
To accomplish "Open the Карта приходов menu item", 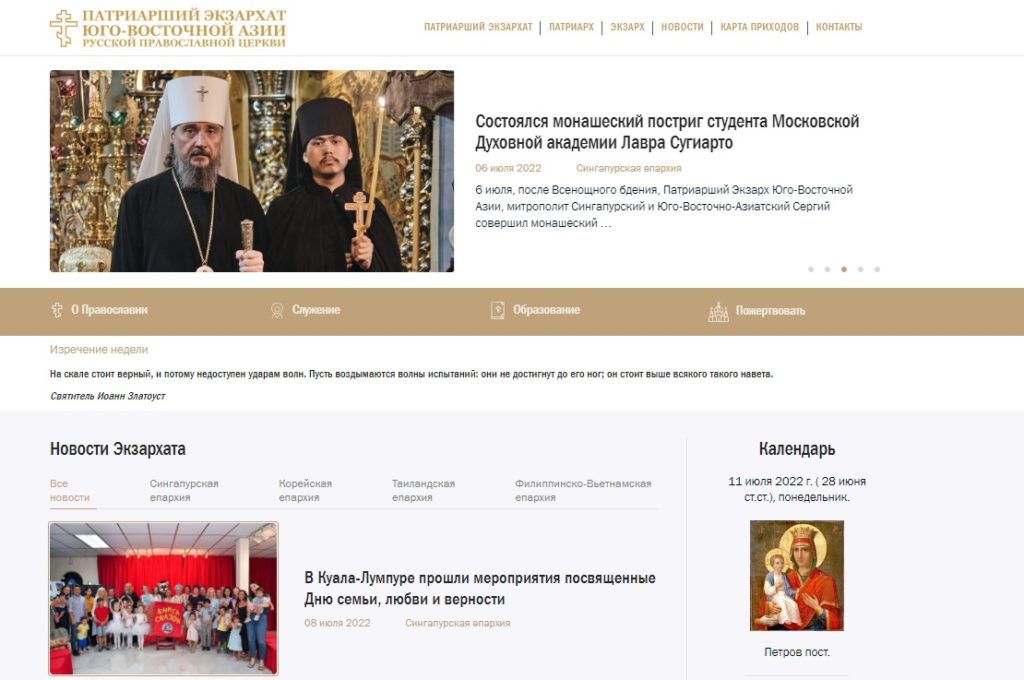I will click(760, 27).
